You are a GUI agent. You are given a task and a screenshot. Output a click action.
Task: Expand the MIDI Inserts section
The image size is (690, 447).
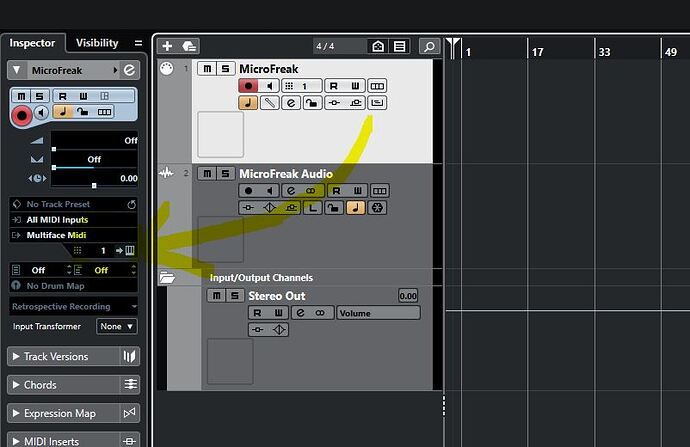click(16, 441)
